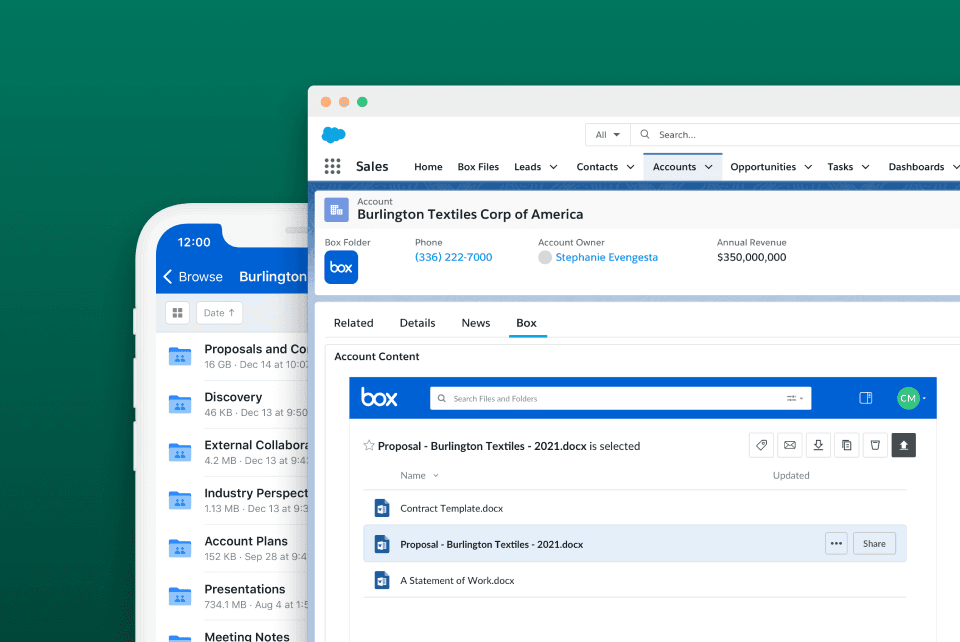Click the search magnifier in Box search bar
This screenshot has height=642, width=960.
441,398
